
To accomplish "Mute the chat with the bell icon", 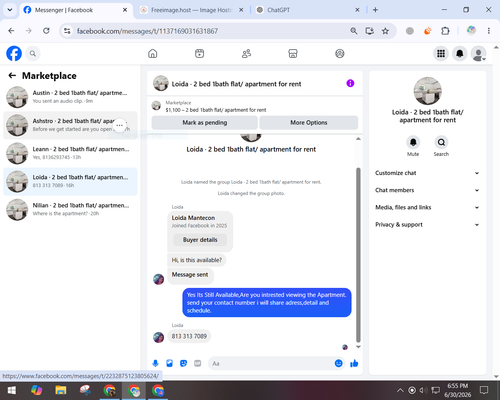I will pyautogui.click(x=413, y=142).
